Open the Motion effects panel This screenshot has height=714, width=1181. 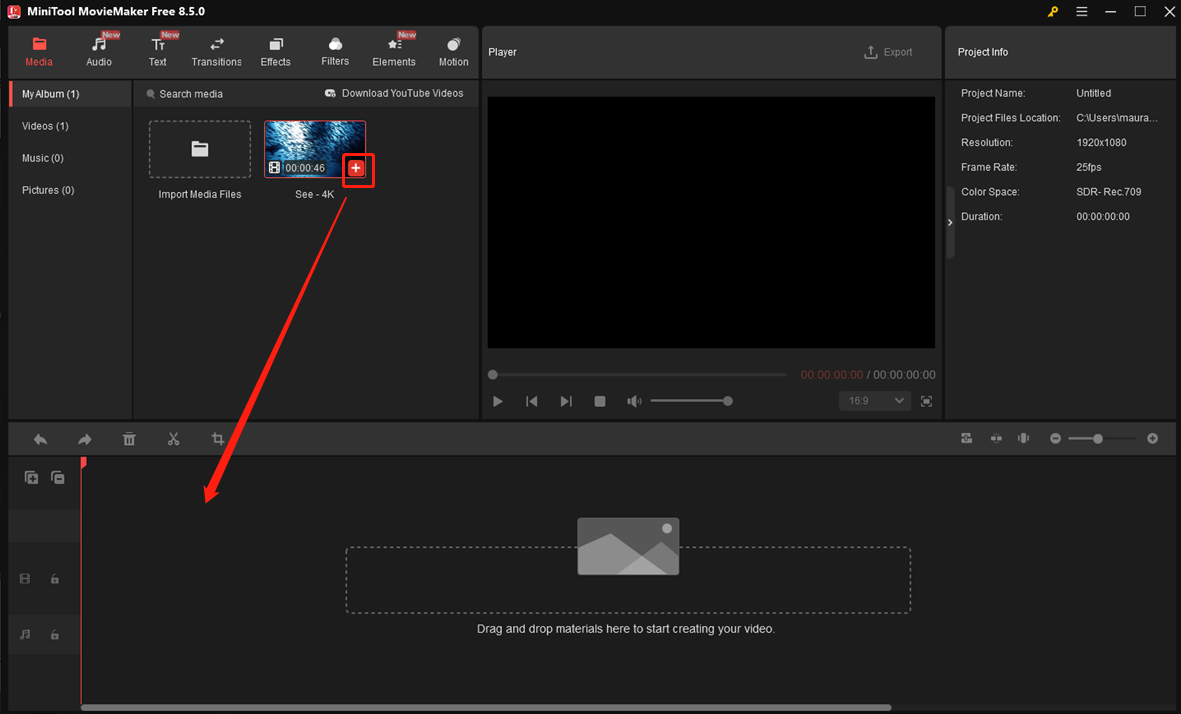[453, 50]
